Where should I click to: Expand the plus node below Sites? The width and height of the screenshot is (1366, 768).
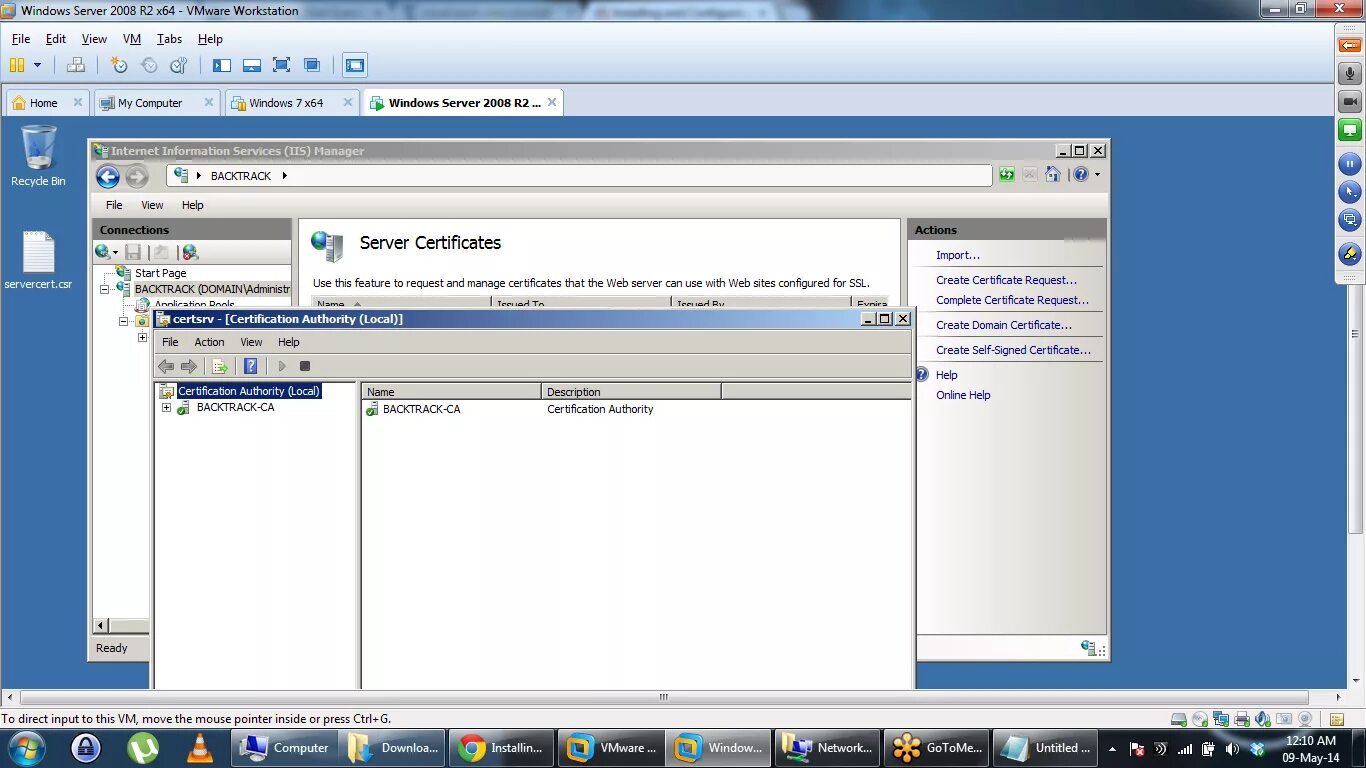[142, 337]
